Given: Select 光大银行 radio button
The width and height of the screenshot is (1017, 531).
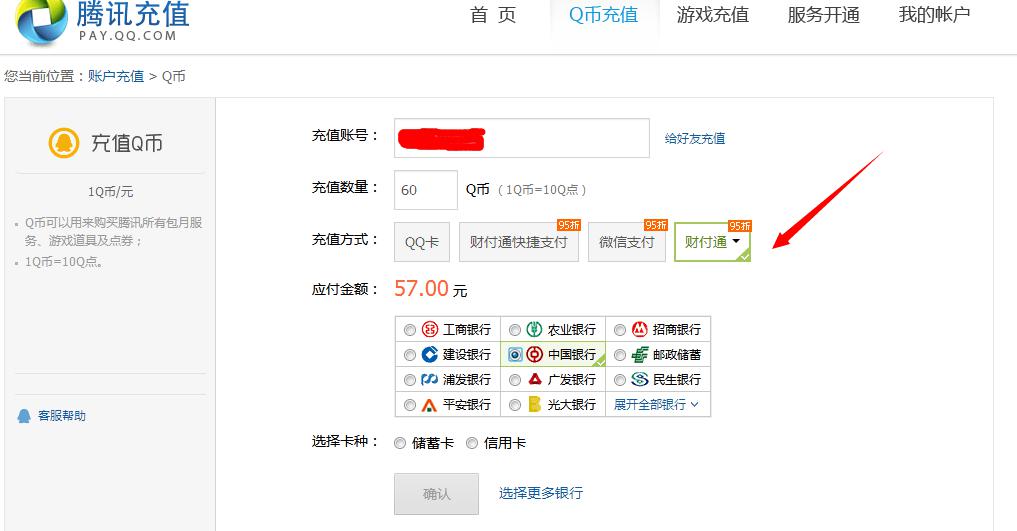Looking at the screenshot, I should tap(514, 405).
